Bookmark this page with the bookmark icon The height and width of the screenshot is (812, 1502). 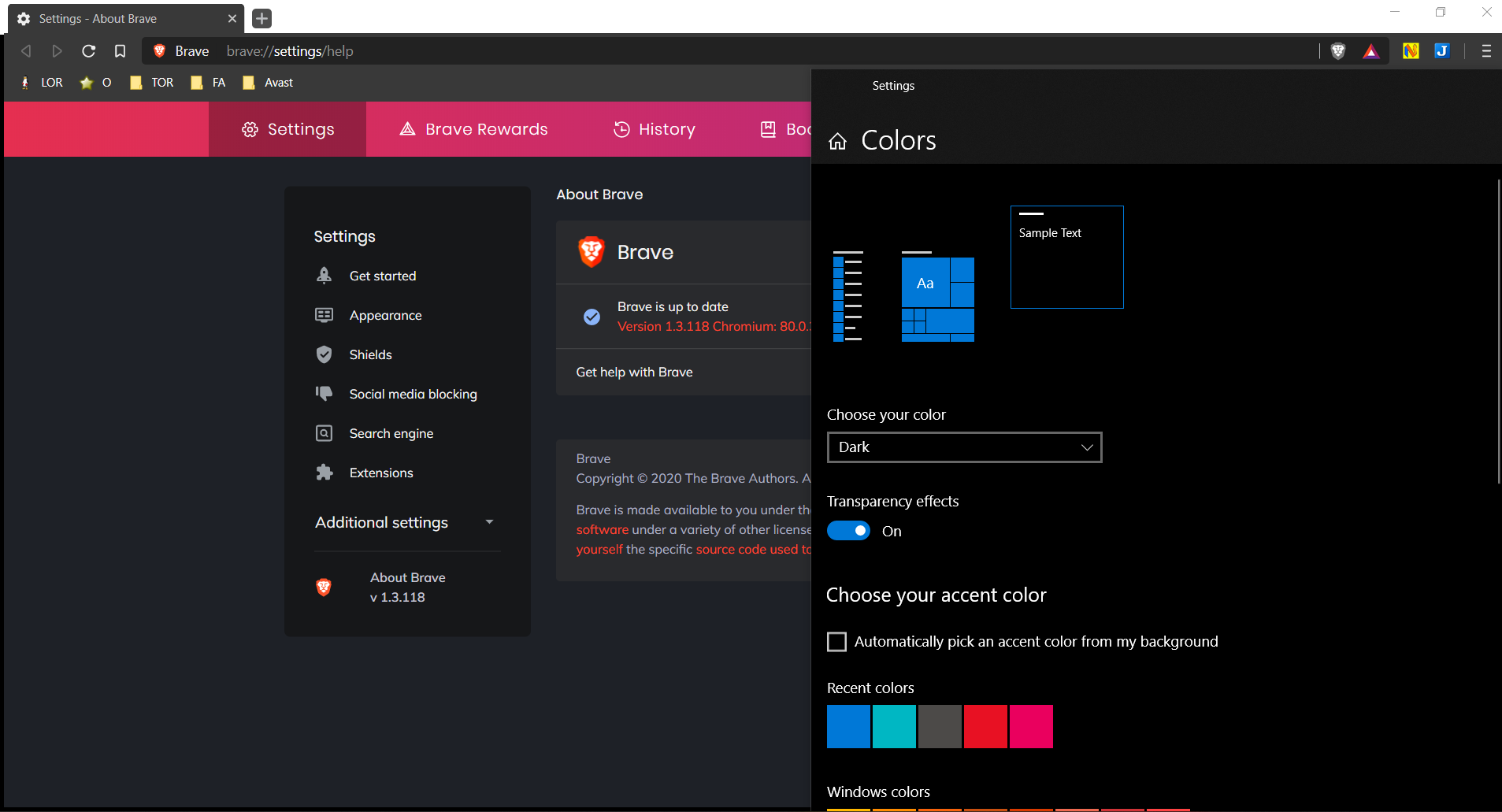coord(120,51)
